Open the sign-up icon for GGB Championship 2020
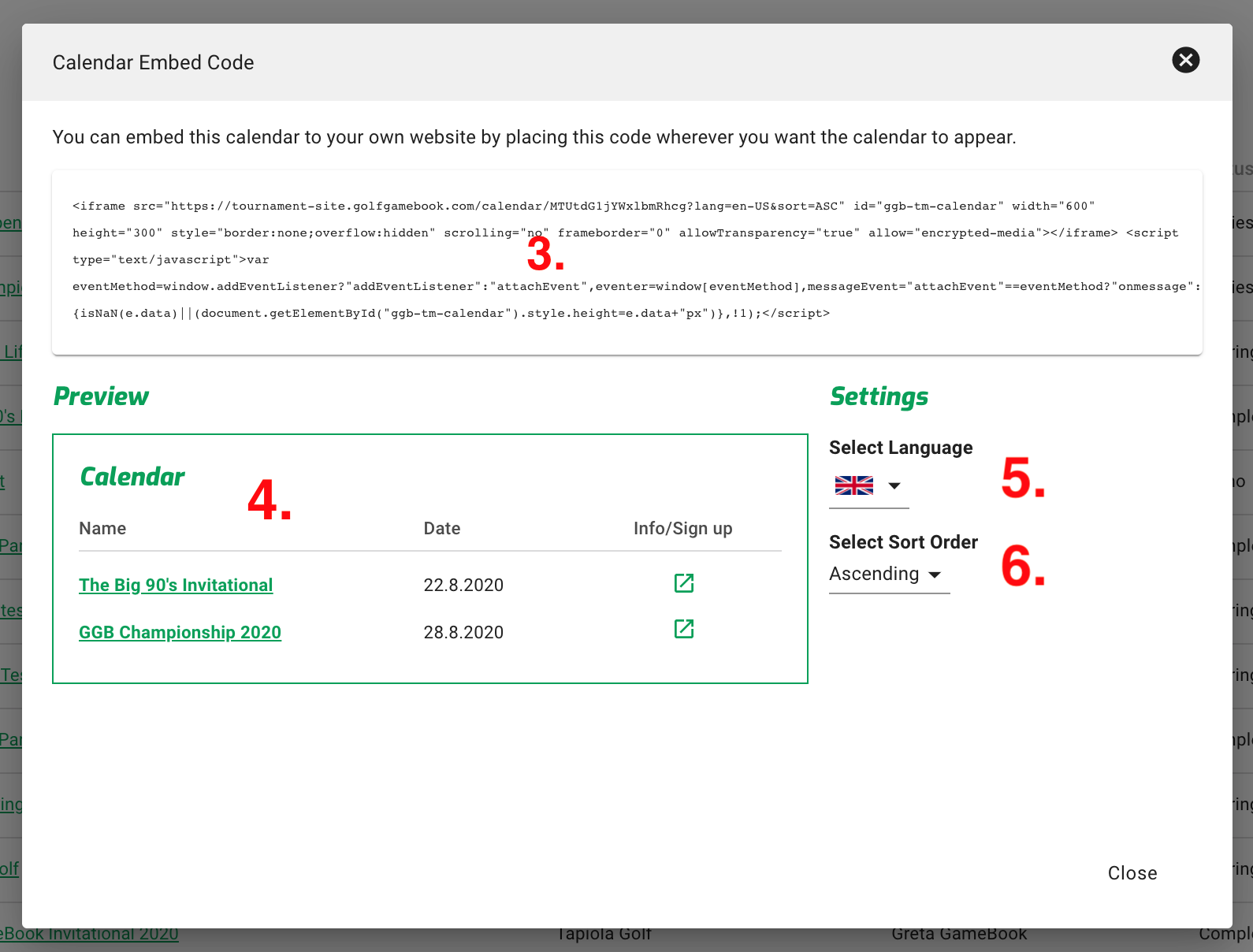This screenshot has width=1253, height=952. coord(683,629)
